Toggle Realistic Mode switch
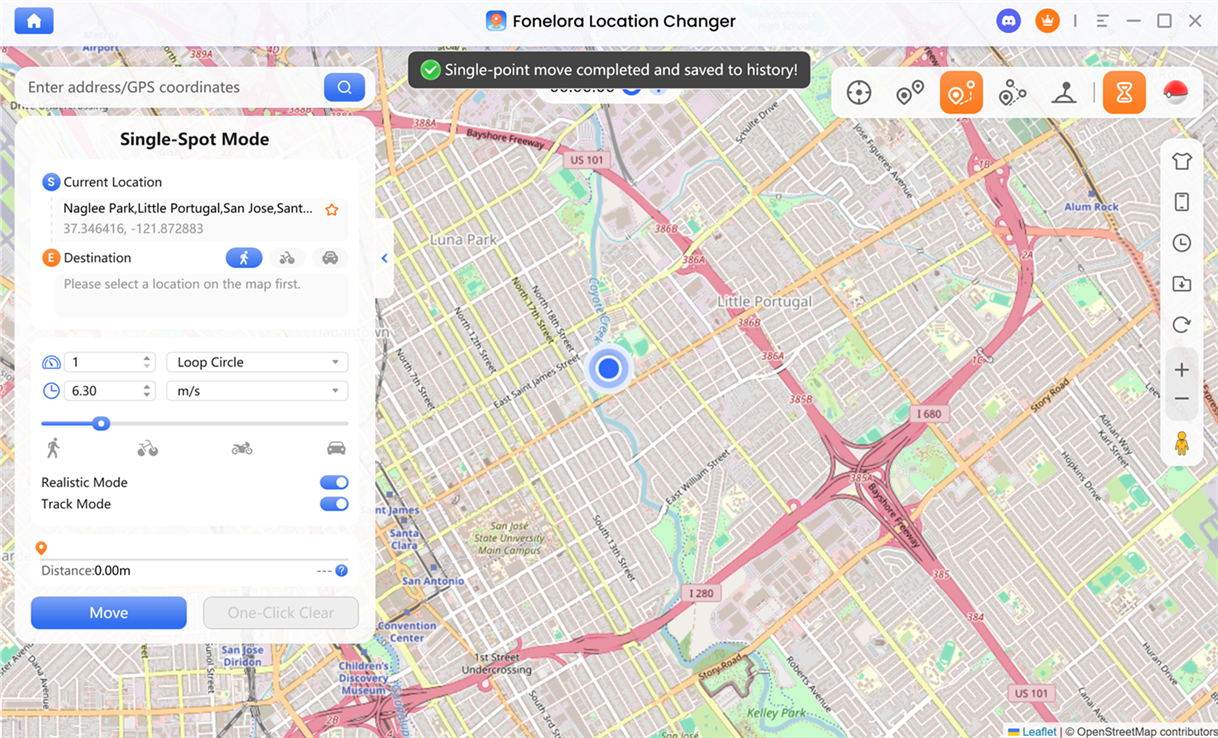The width and height of the screenshot is (1218, 738). pos(334,482)
